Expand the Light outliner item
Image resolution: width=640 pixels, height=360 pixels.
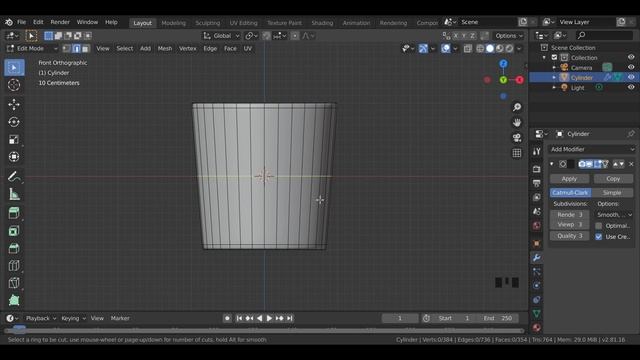pyautogui.click(x=554, y=87)
